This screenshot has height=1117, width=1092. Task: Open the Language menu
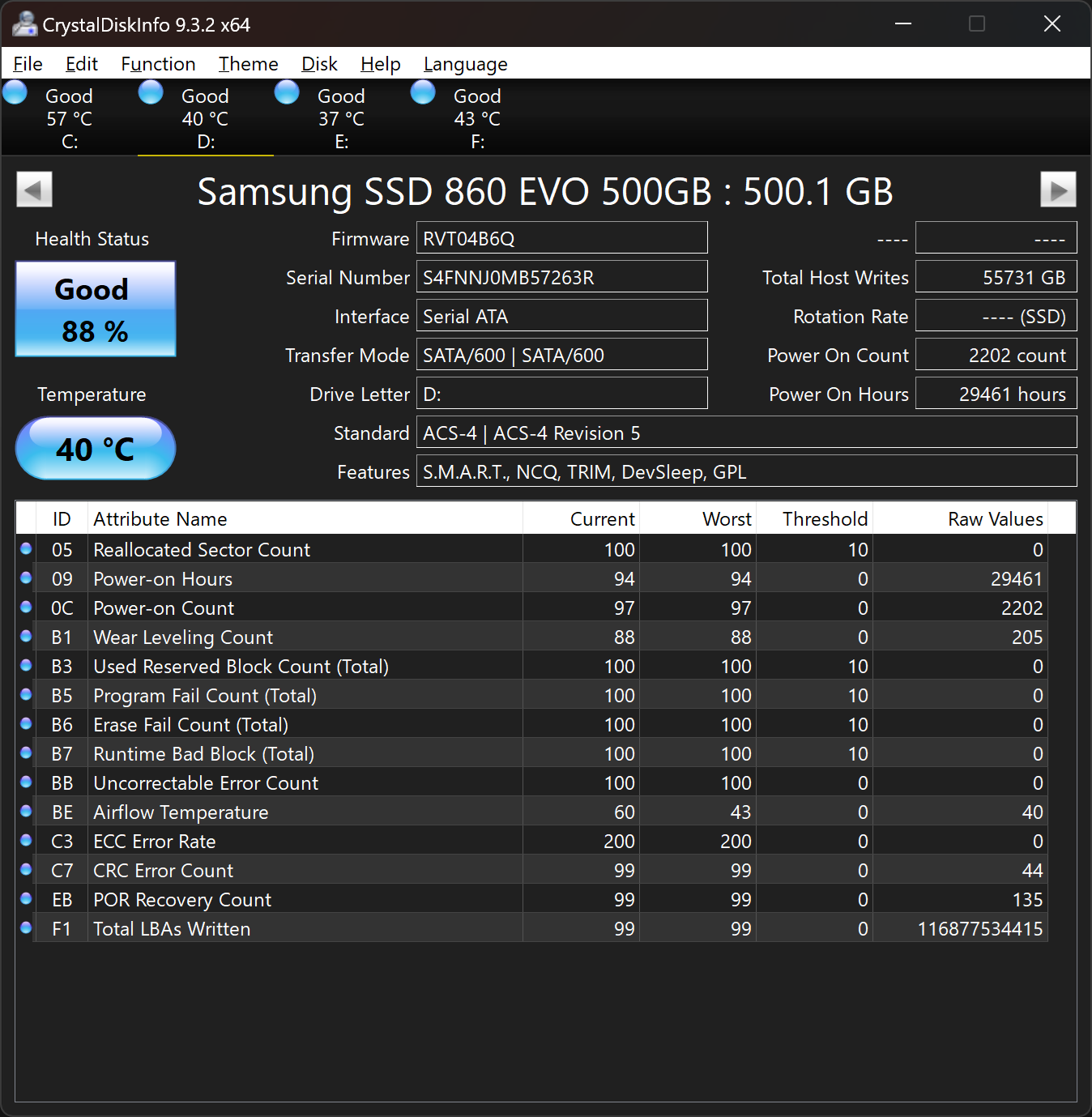coord(466,64)
